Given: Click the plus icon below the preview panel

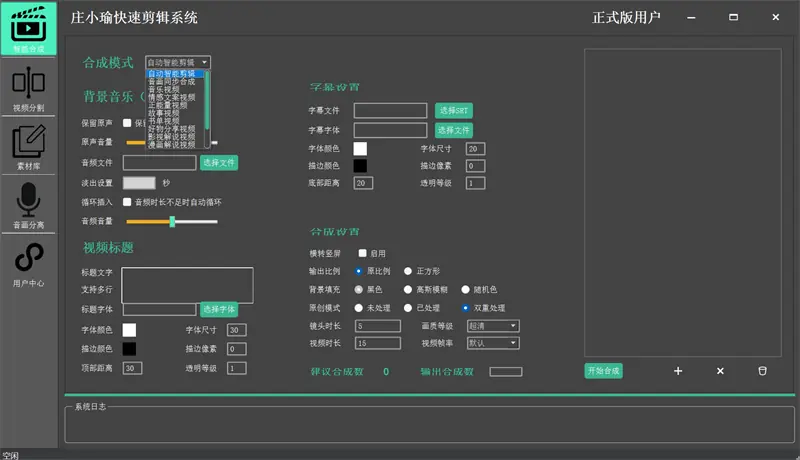Looking at the screenshot, I should tap(678, 371).
